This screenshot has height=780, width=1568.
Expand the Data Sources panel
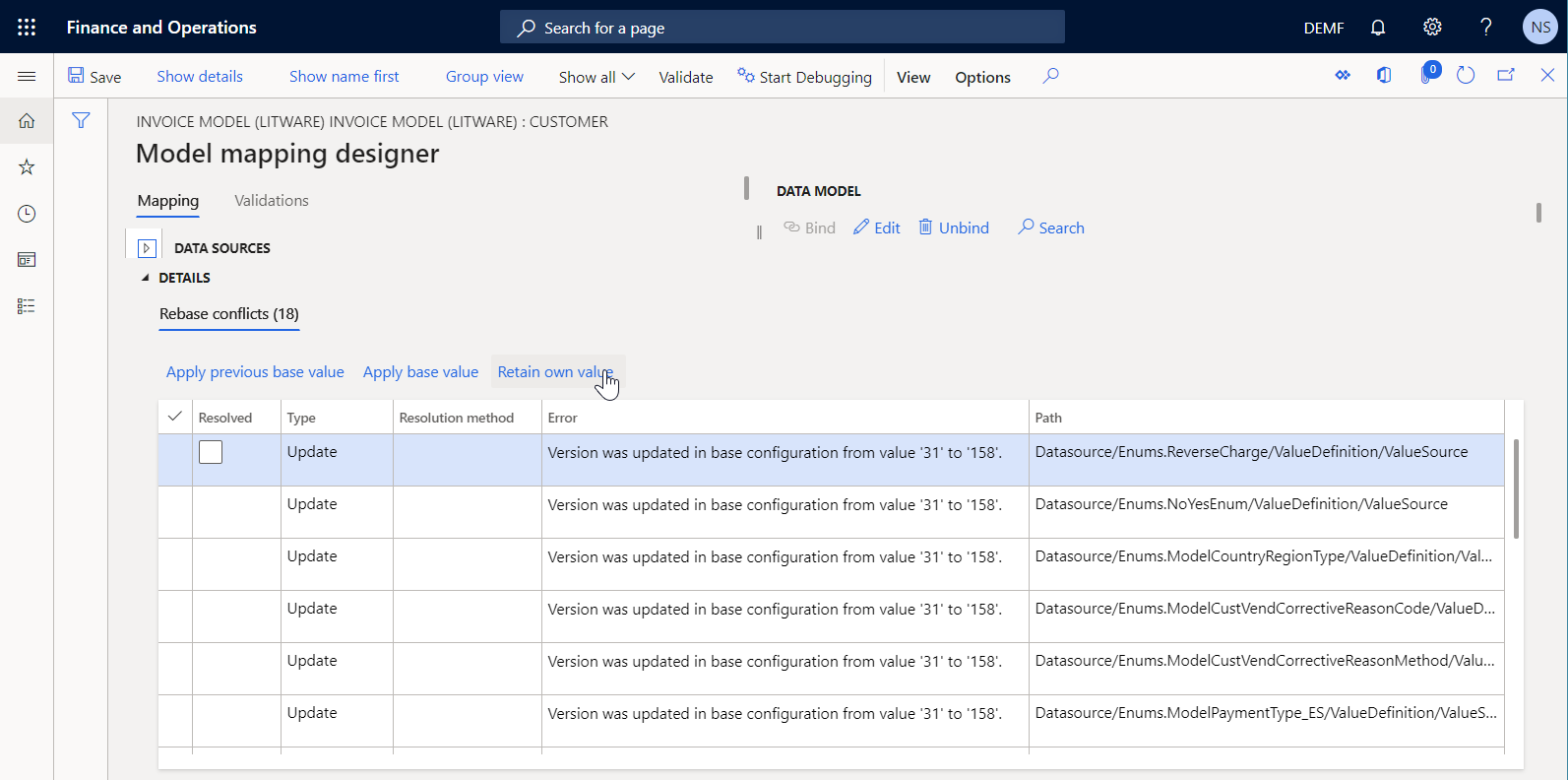click(x=147, y=248)
